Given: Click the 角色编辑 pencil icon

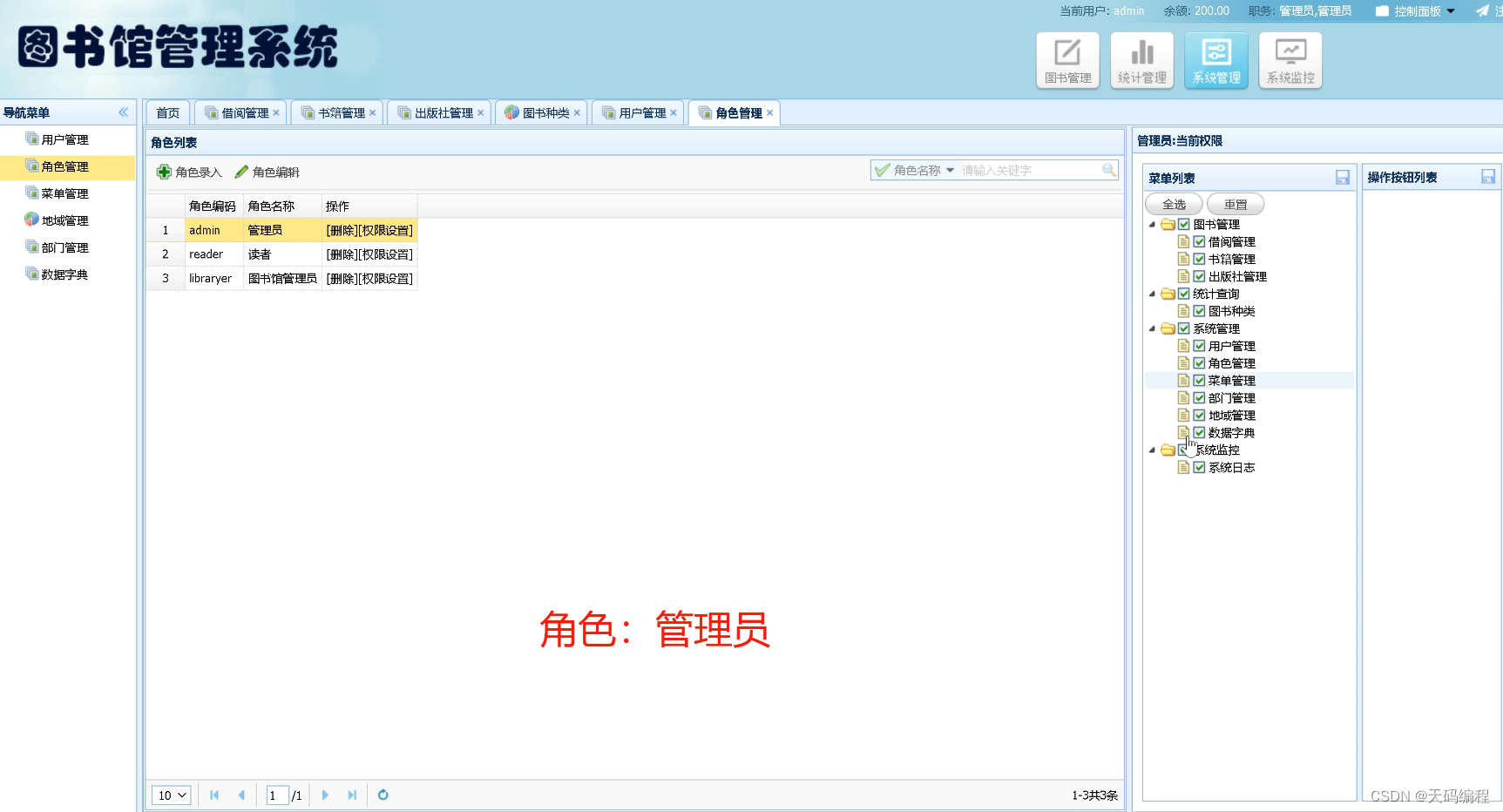Looking at the screenshot, I should coord(241,172).
